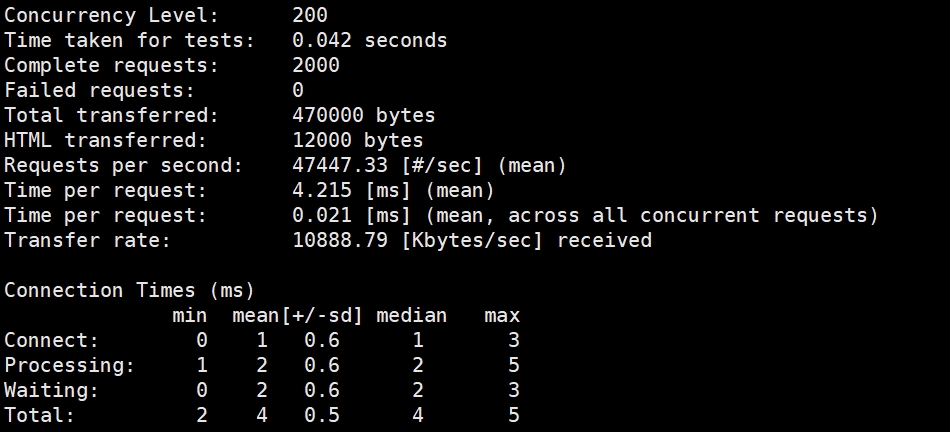Select the 'Connect:' row label
This screenshot has width=950, height=432.
click(x=51, y=340)
